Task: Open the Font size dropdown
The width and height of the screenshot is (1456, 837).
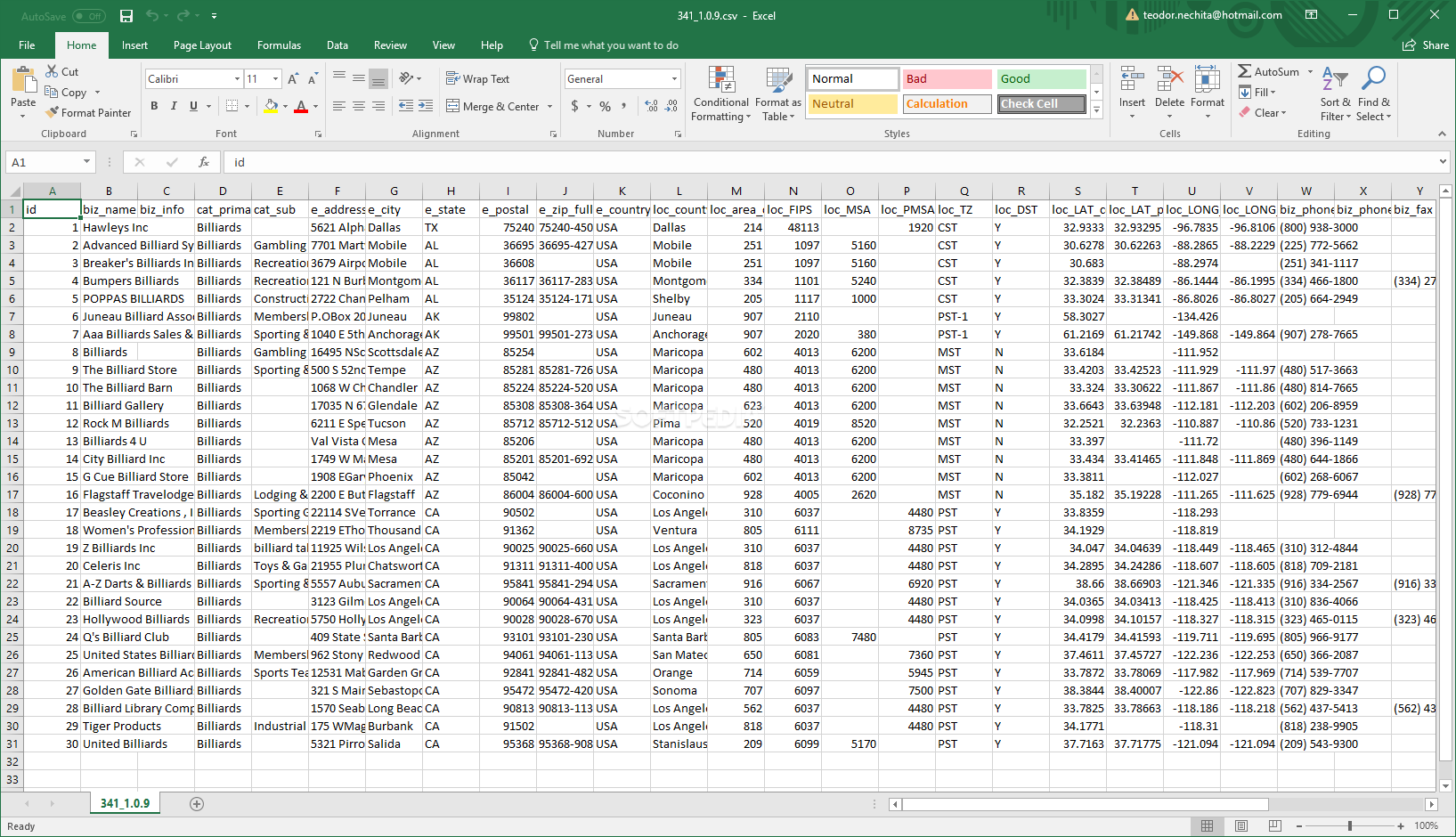Action: [275, 79]
